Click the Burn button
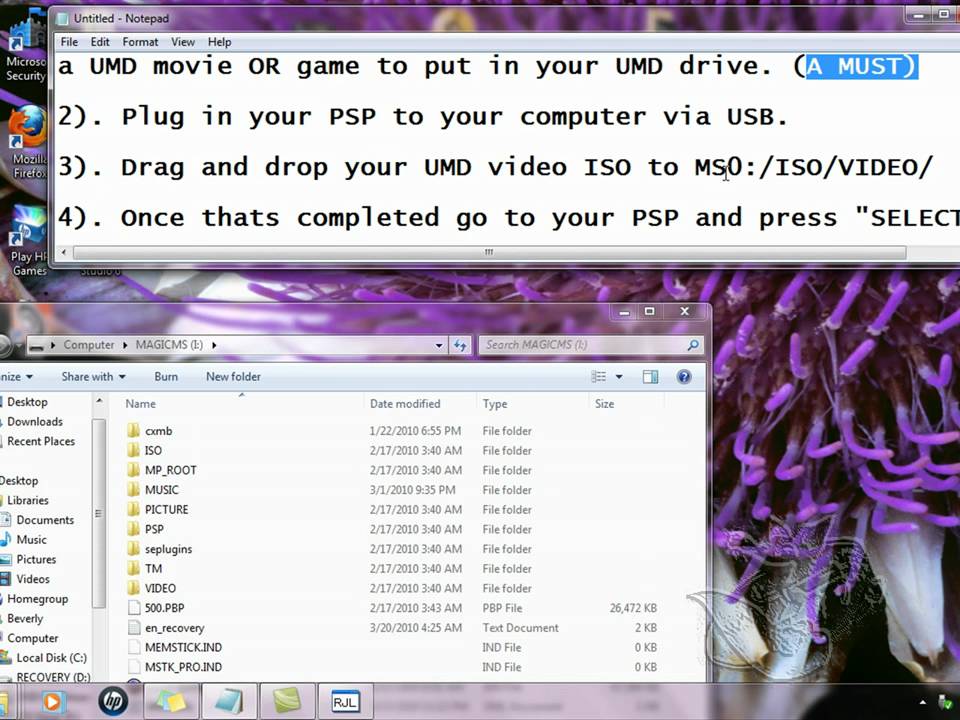The width and height of the screenshot is (960, 720). point(166,377)
